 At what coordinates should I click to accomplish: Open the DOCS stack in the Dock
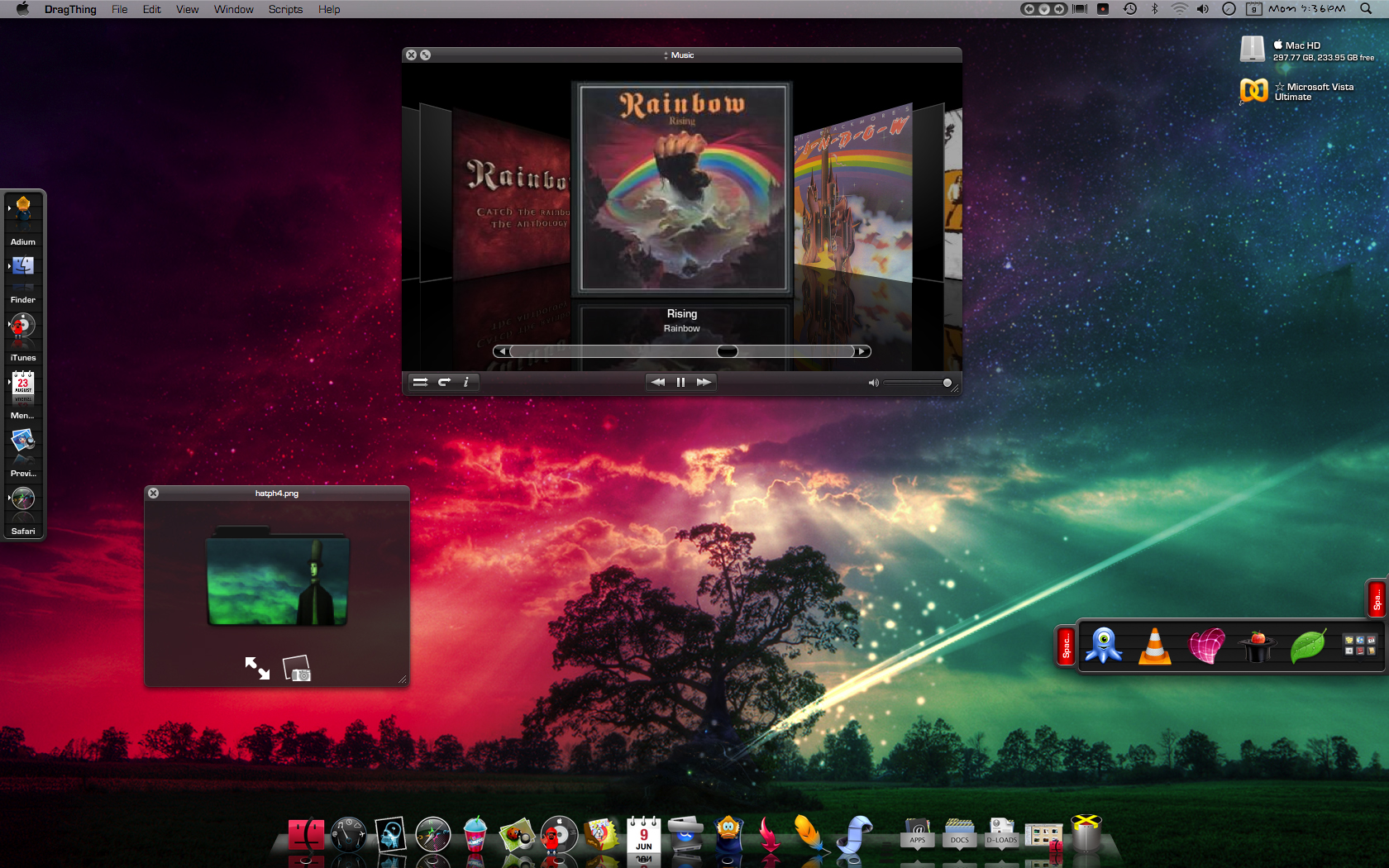959,834
